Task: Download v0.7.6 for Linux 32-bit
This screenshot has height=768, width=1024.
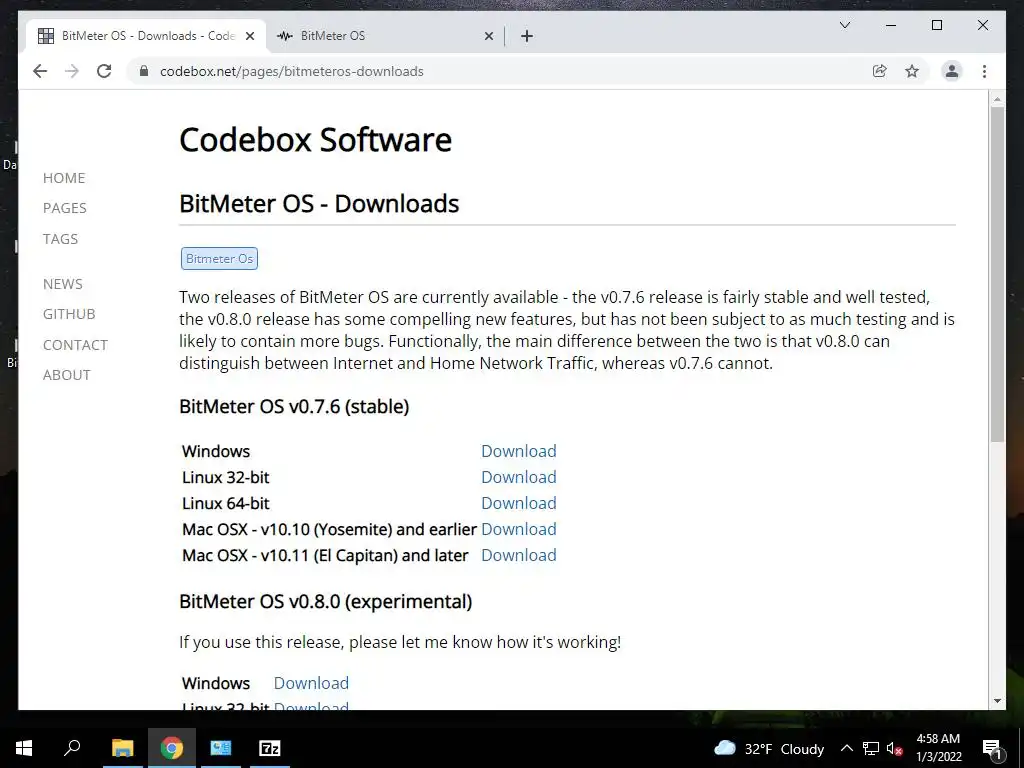Action: (519, 477)
